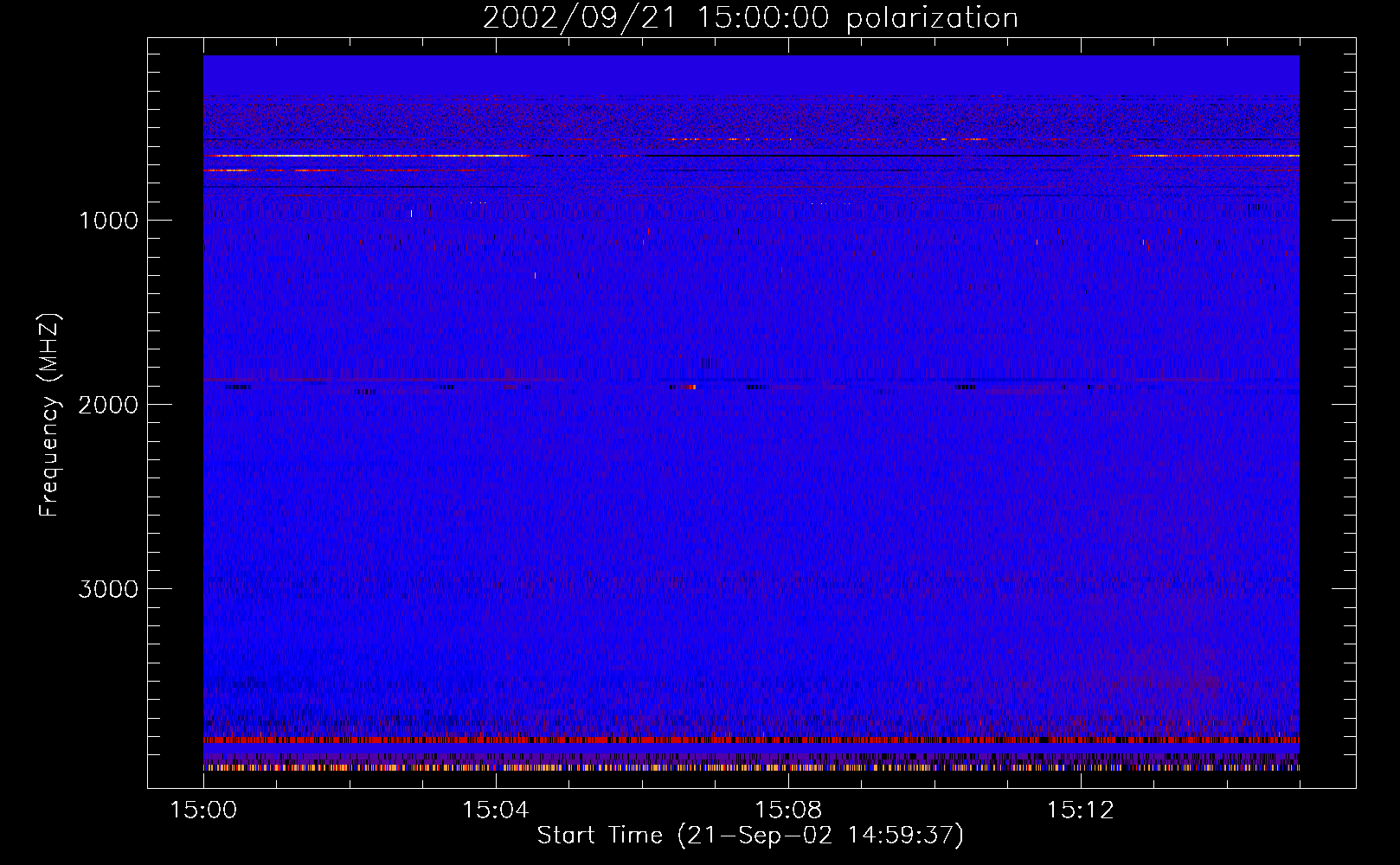Click the "15:04" time tick label
Screen dimensions: 1400x865
tap(496, 811)
